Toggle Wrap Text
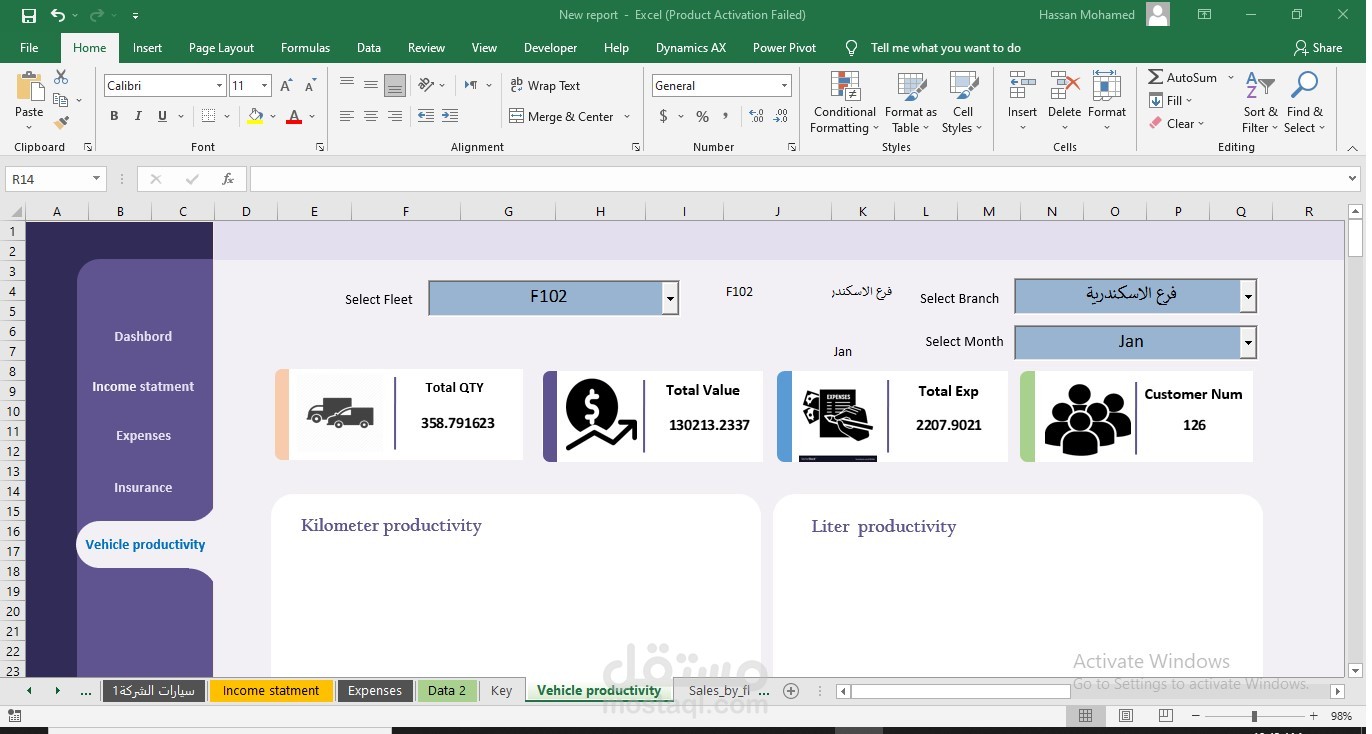Viewport: 1372px width, 734px height. (x=545, y=86)
